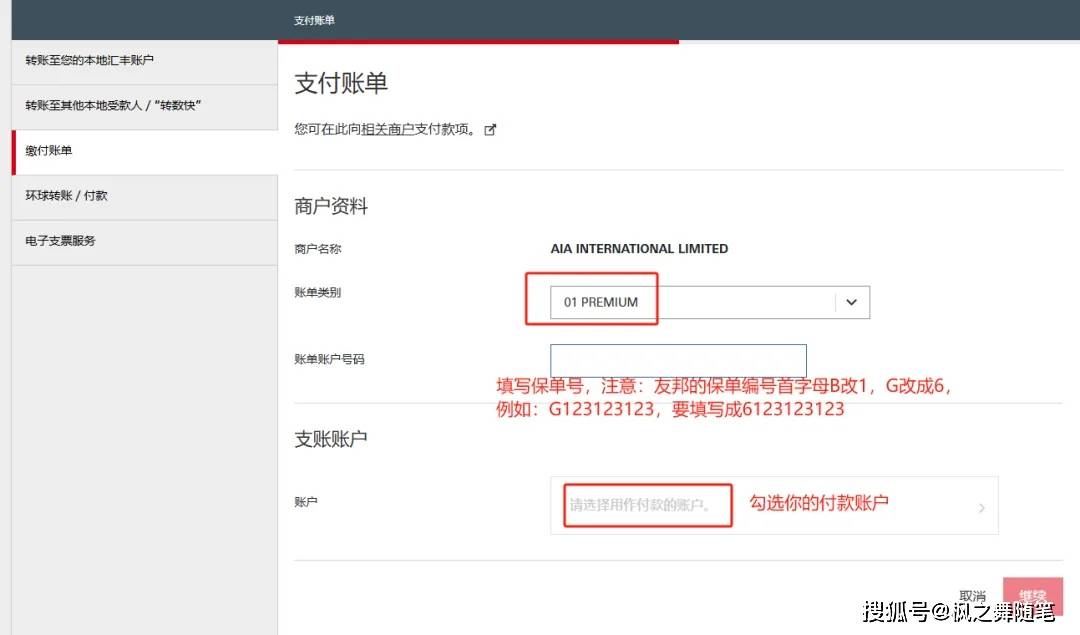Select 转账至其他本地受款人 / 转数快 menu item
This screenshot has height=635, width=1080.
(x=145, y=107)
